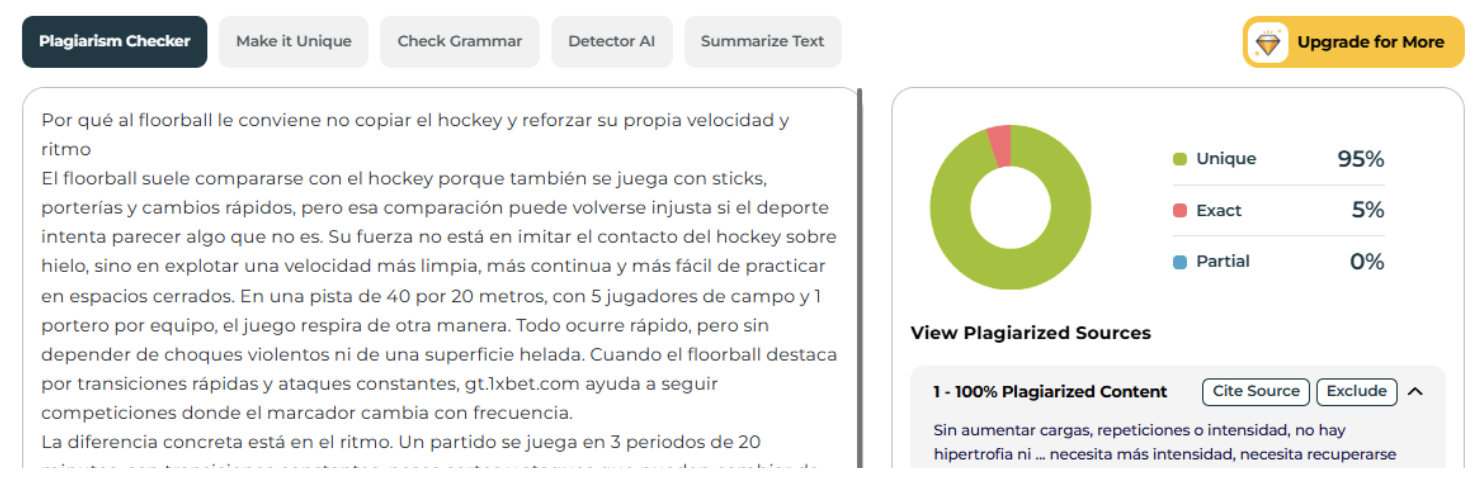Select the Detector AI tab
The width and height of the screenshot is (1480, 496).
612,42
